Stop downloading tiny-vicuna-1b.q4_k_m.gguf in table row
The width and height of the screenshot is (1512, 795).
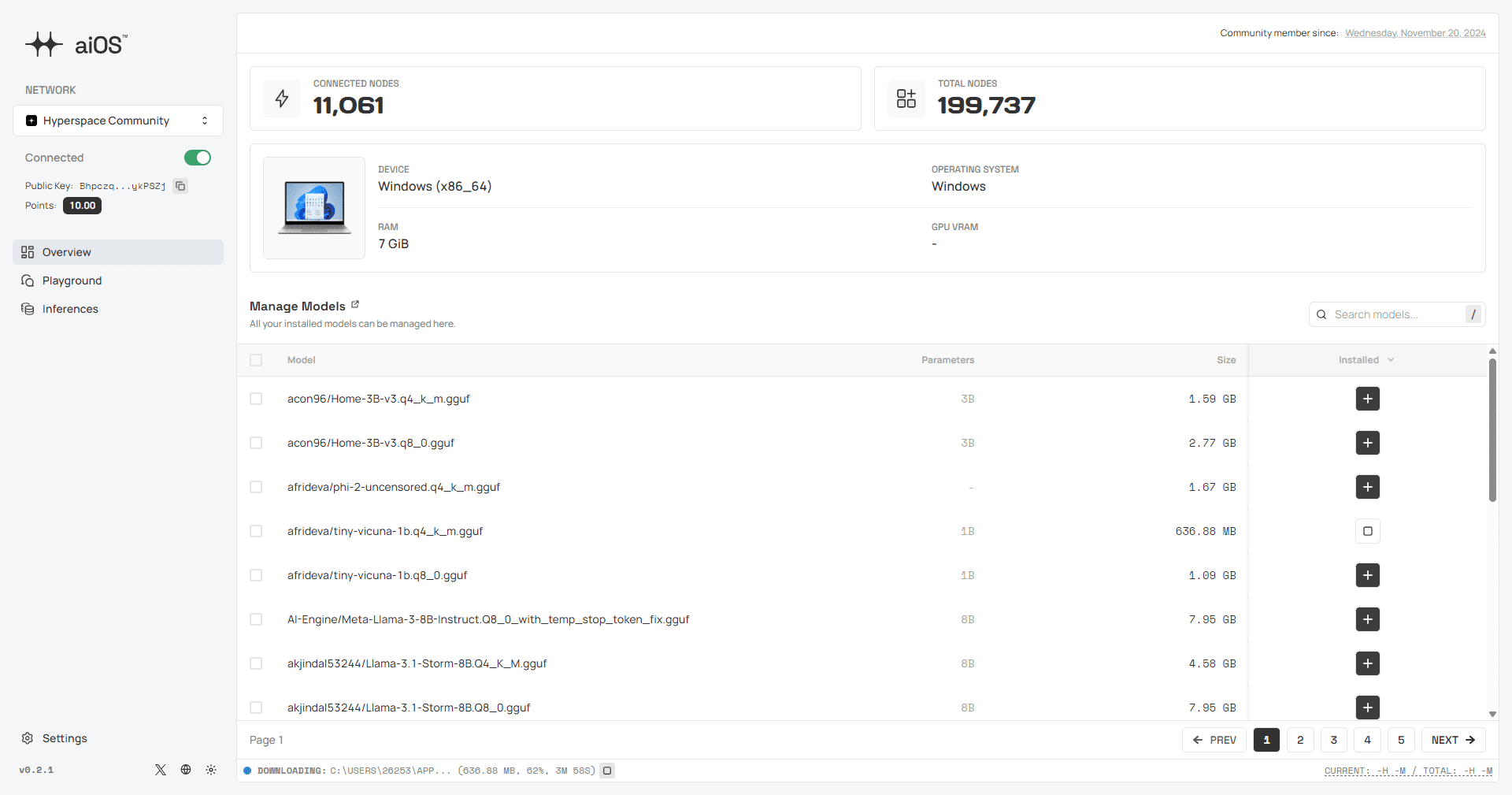pyautogui.click(x=1368, y=531)
